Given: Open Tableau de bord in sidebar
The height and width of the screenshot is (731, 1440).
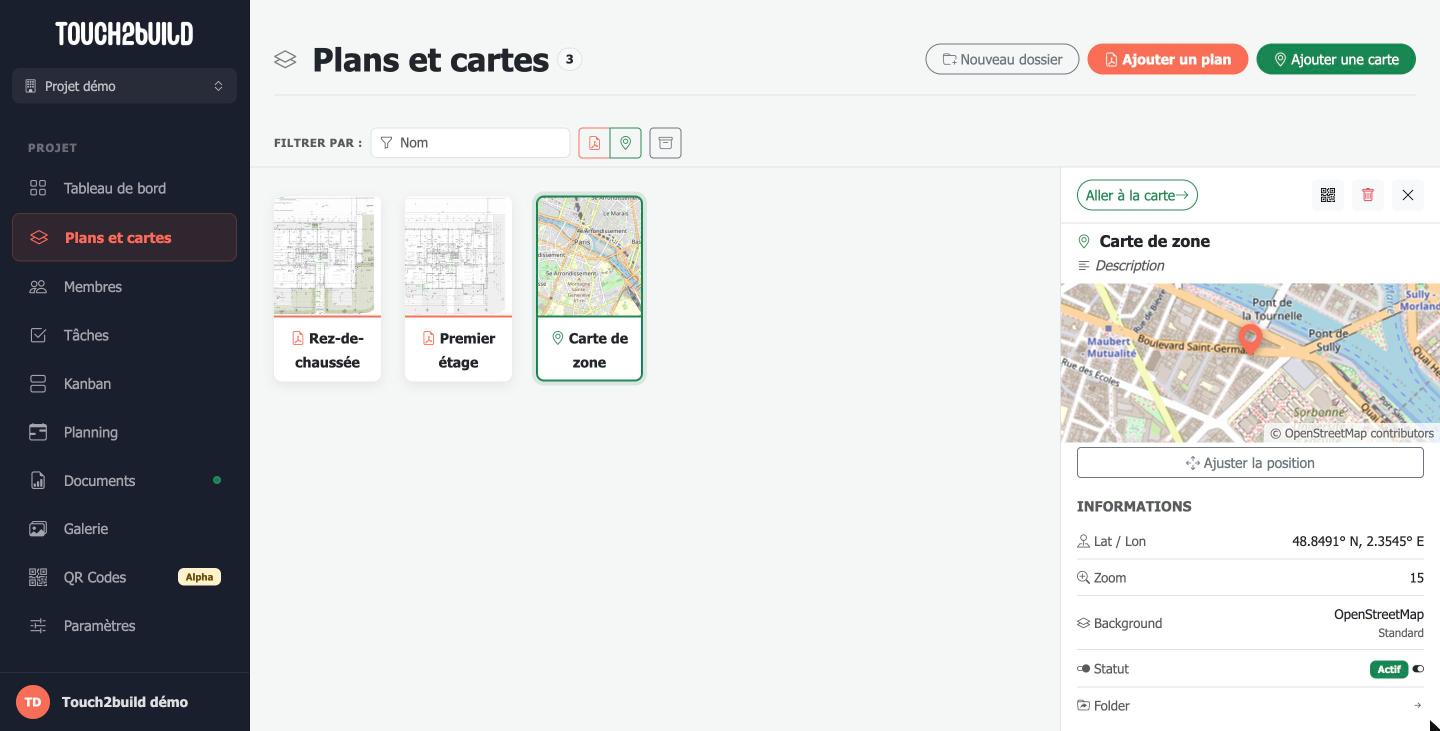Looking at the screenshot, I should coord(125,188).
